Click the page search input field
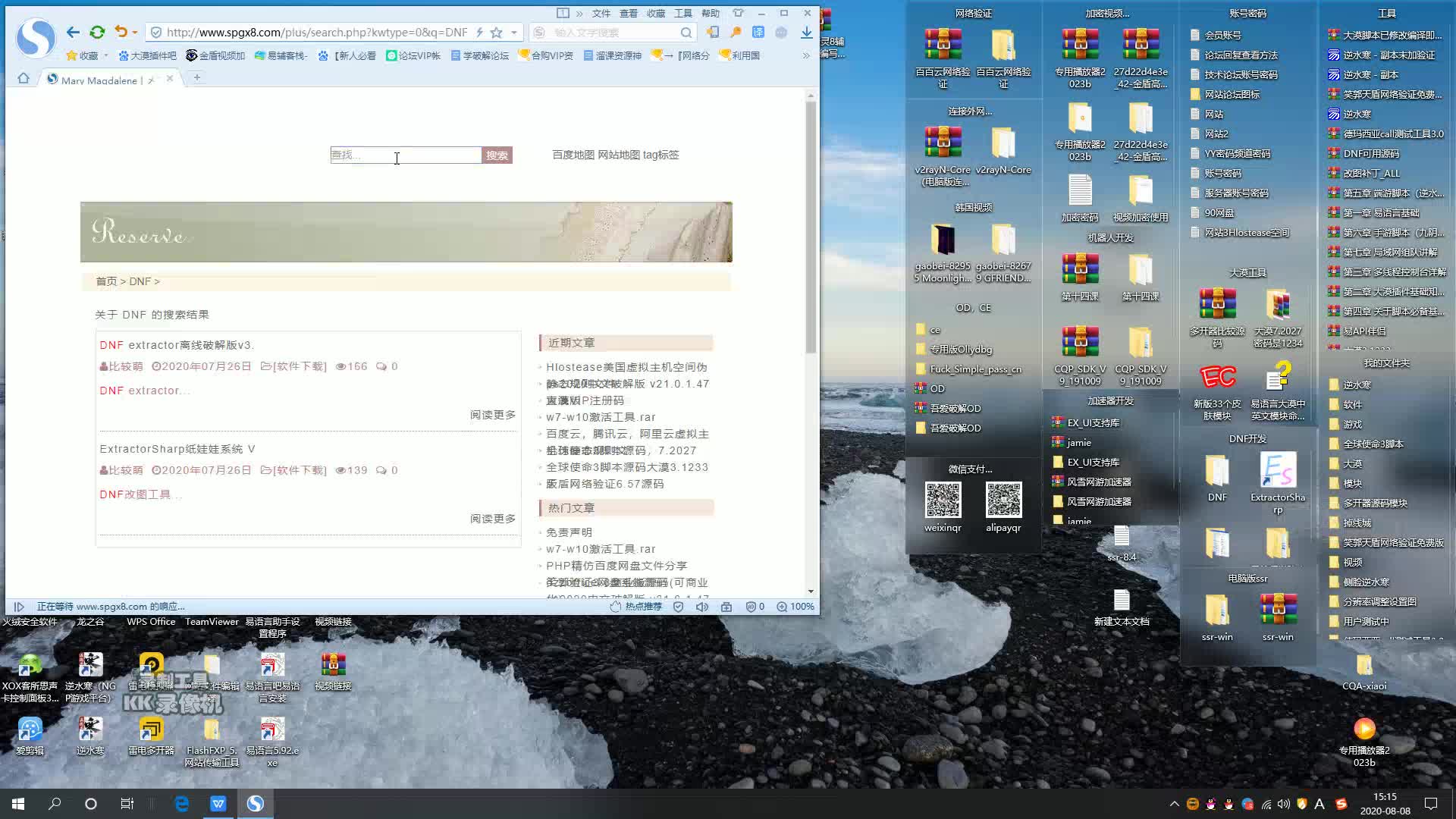The width and height of the screenshot is (1456, 819). tap(406, 155)
